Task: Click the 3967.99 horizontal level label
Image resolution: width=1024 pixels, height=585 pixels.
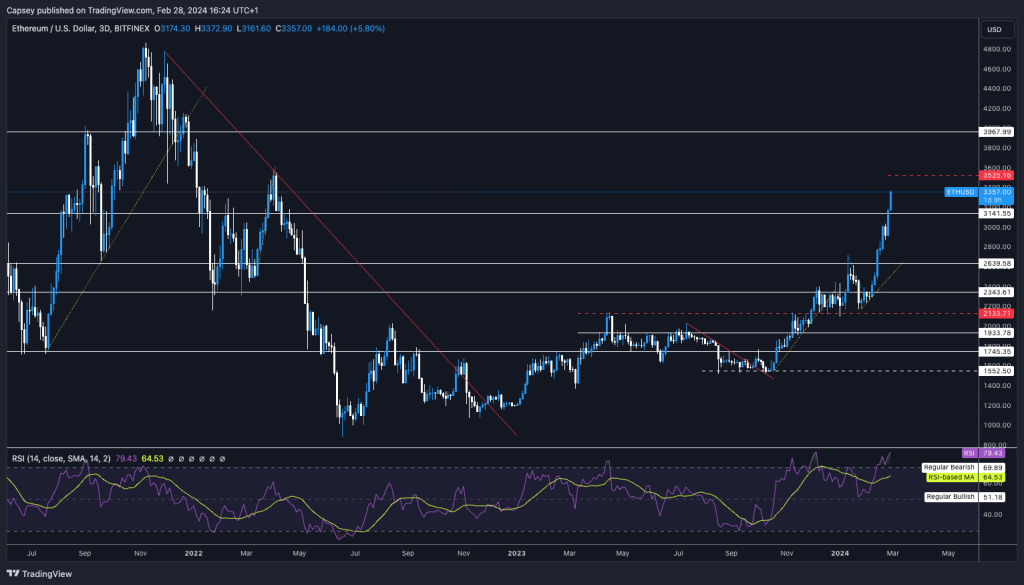Action: pyautogui.click(x=998, y=131)
